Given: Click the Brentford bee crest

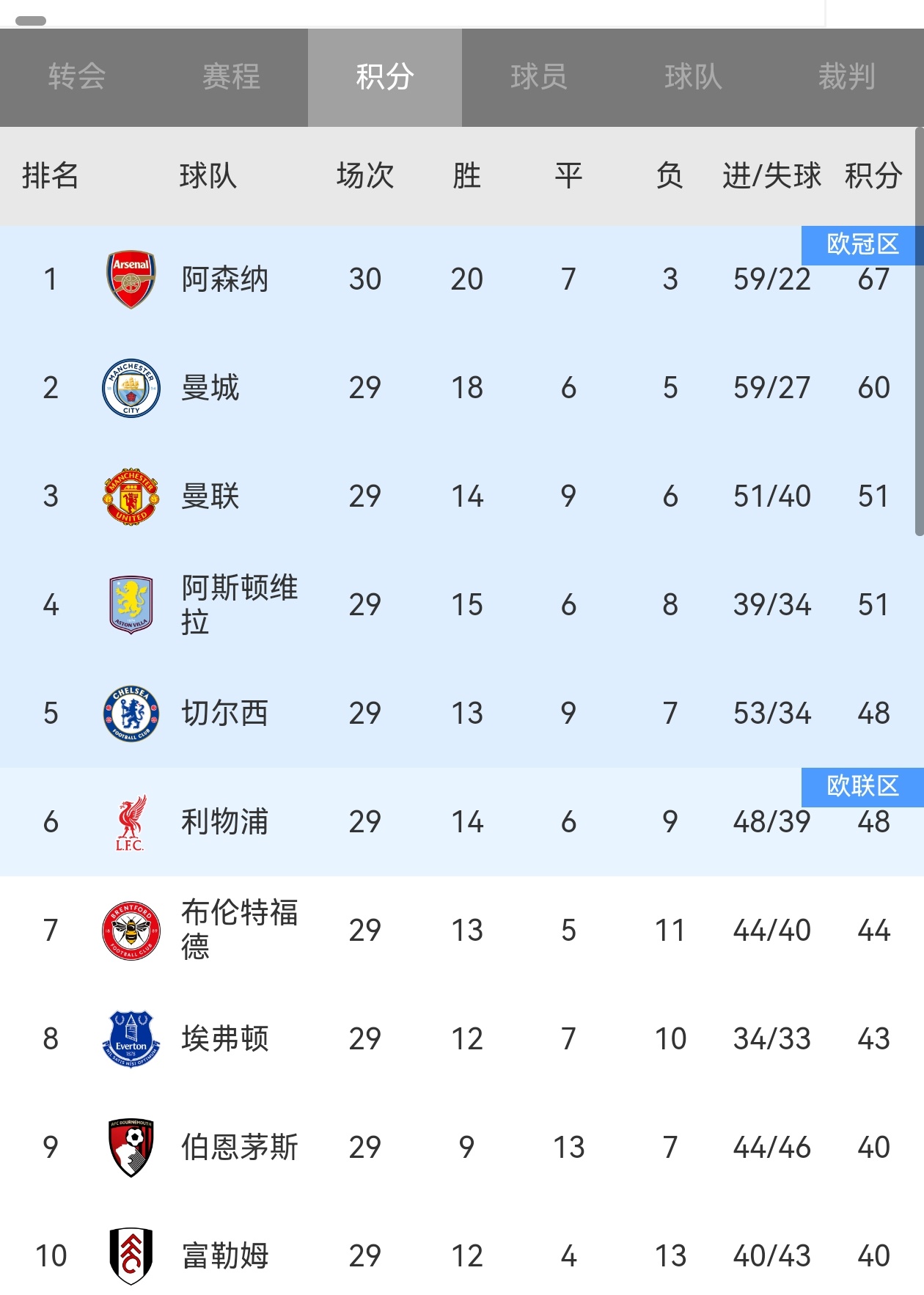Looking at the screenshot, I should [x=131, y=931].
